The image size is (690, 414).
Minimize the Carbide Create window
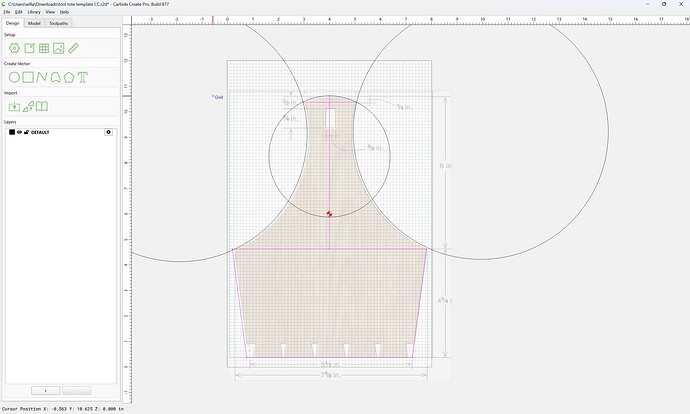(648, 4)
